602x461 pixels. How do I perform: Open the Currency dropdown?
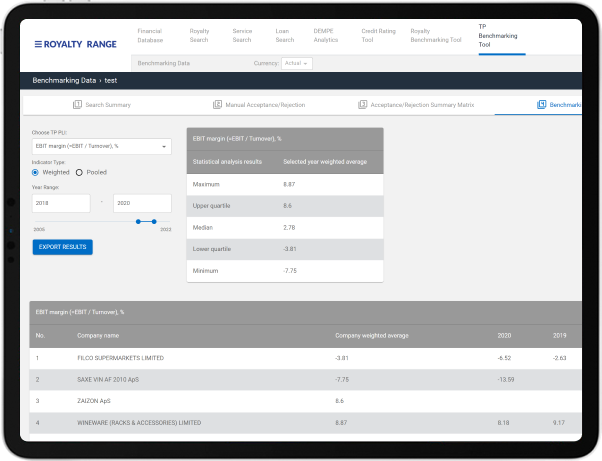pyautogui.click(x=297, y=63)
